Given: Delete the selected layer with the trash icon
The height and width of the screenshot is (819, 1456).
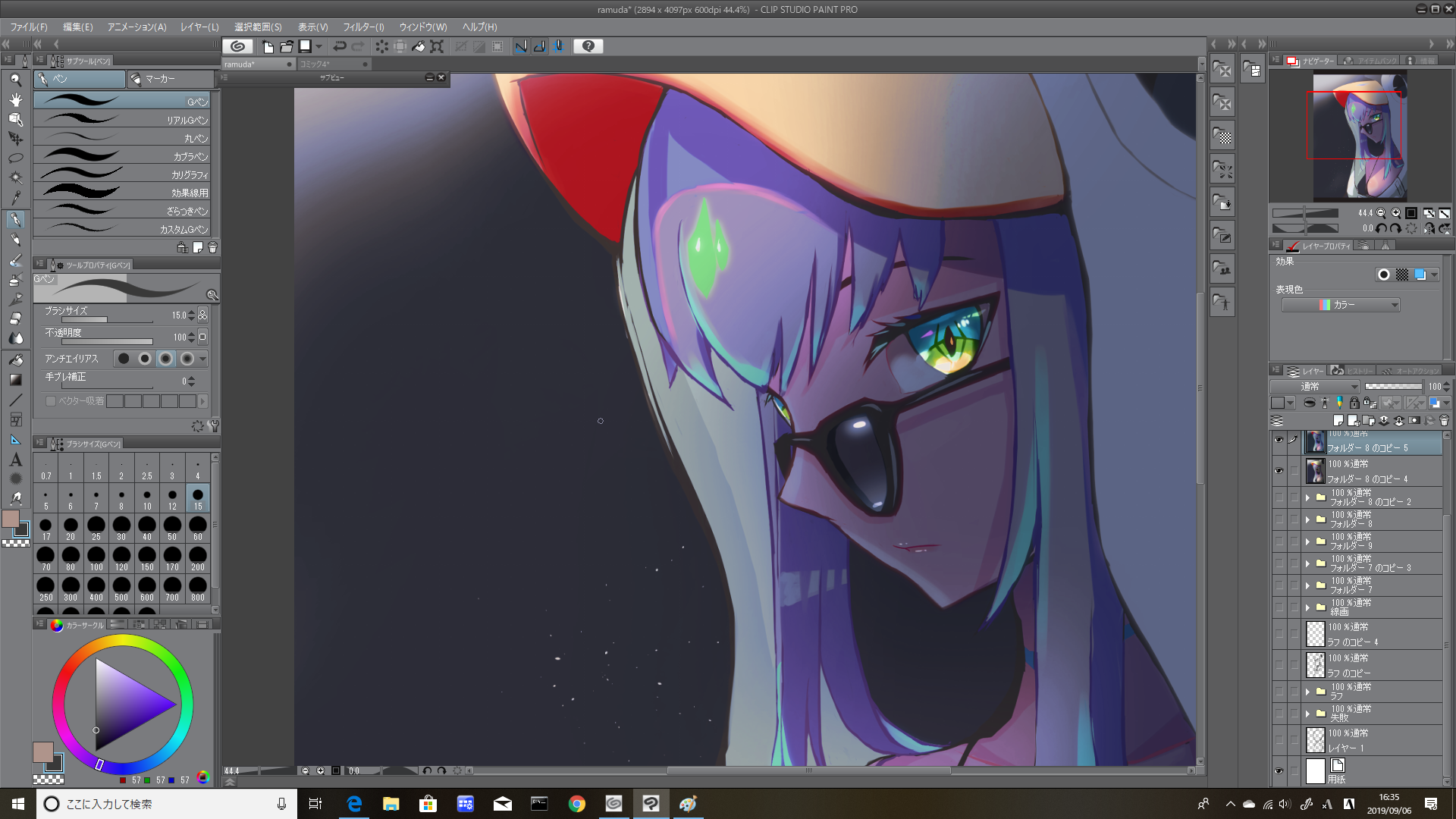Looking at the screenshot, I should click(1444, 420).
